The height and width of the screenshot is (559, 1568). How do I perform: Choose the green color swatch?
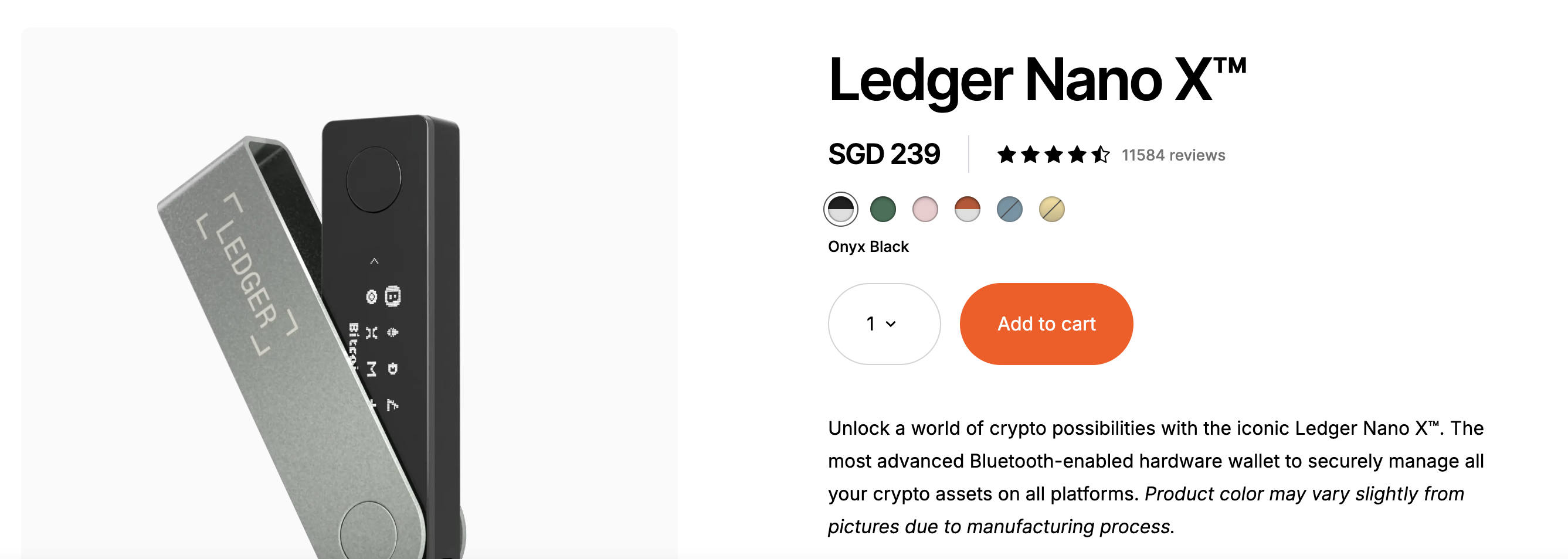pyautogui.click(x=883, y=209)
